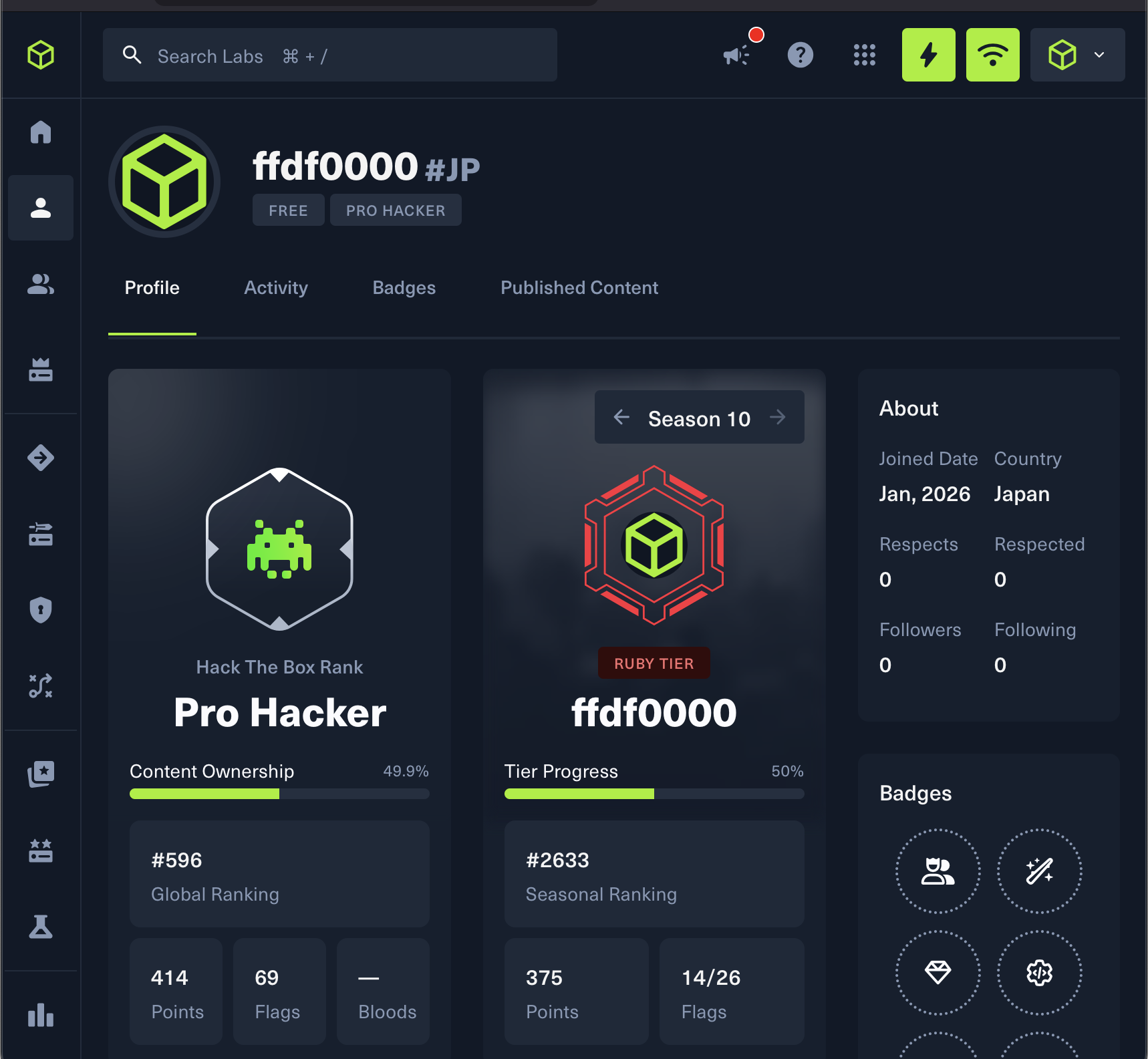Screen dimensions: 1148x1059
Task: Click the Bloods card
Action: tap(383, 992)
